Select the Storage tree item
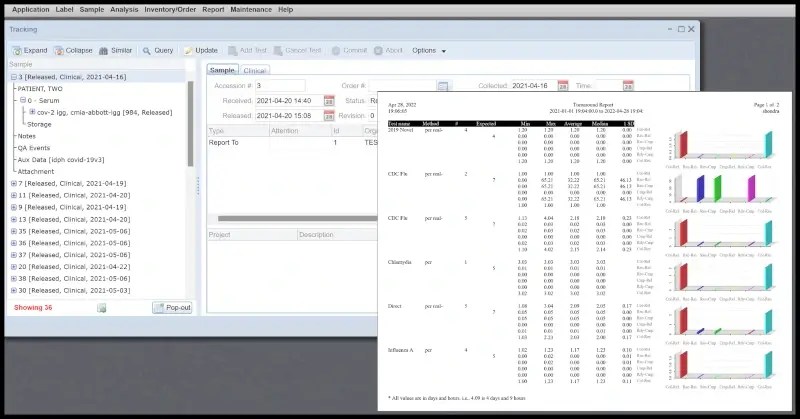 (x=39, y=125)
